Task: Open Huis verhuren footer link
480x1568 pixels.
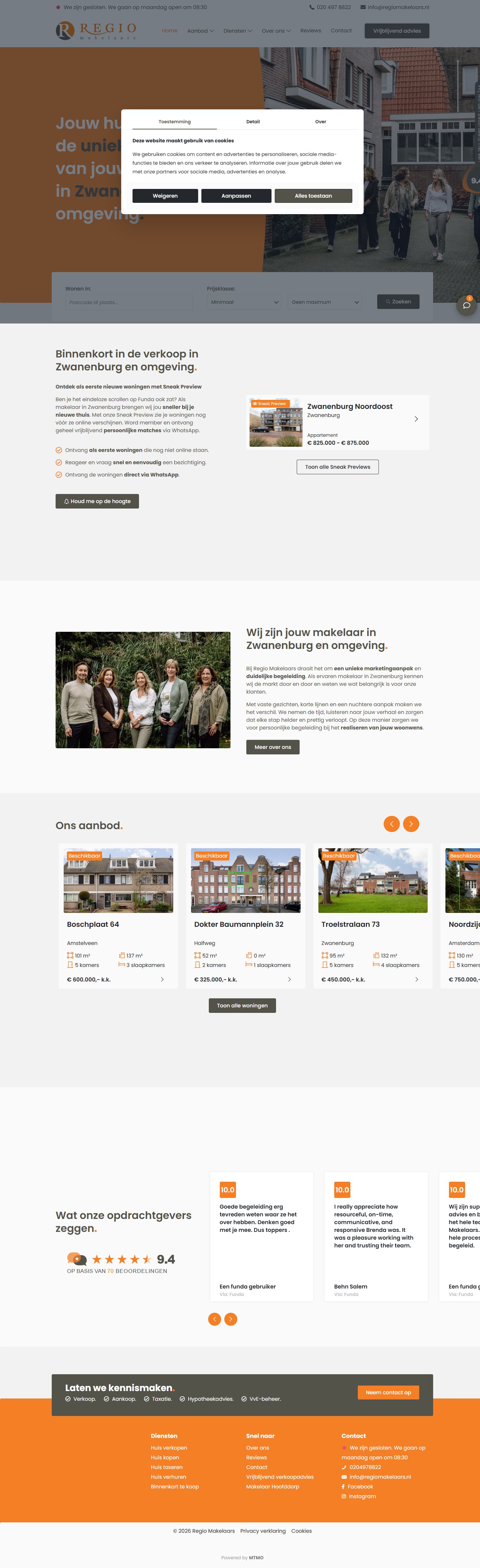Action: coord(168,1477)
